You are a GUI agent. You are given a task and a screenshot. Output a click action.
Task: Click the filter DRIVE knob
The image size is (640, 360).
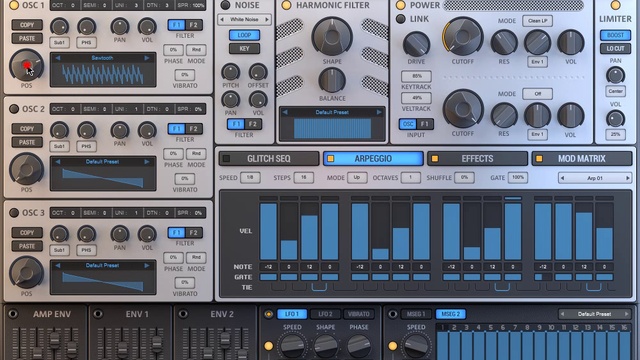pos(416,44)
